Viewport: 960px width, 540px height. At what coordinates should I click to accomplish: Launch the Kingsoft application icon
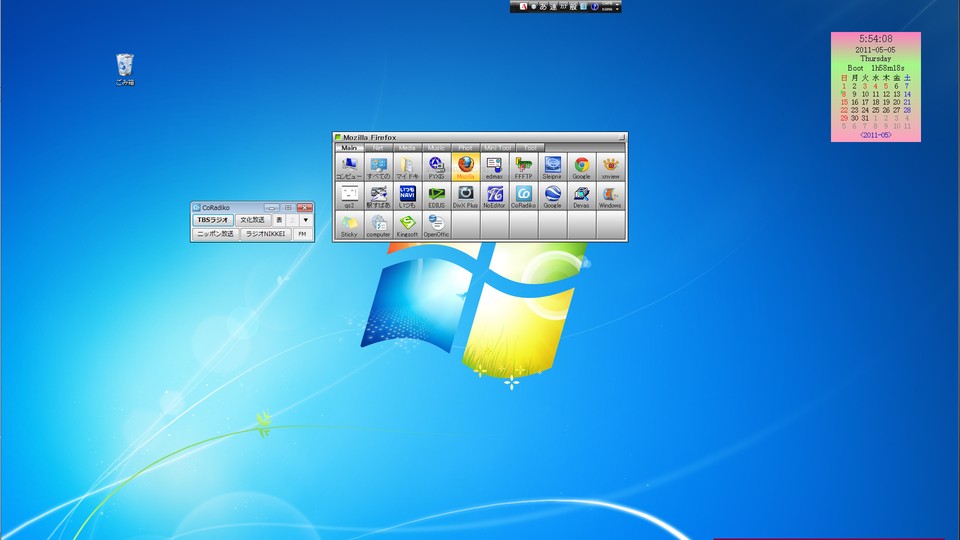point(407,225)
